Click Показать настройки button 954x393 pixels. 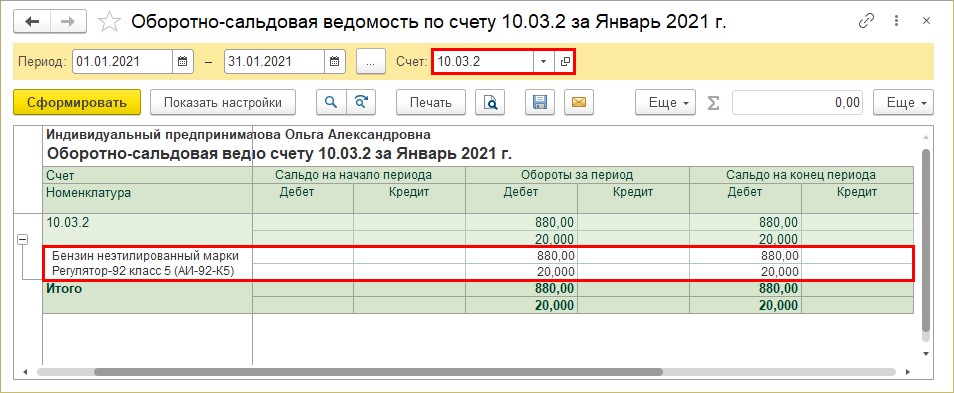click(223, 102)
